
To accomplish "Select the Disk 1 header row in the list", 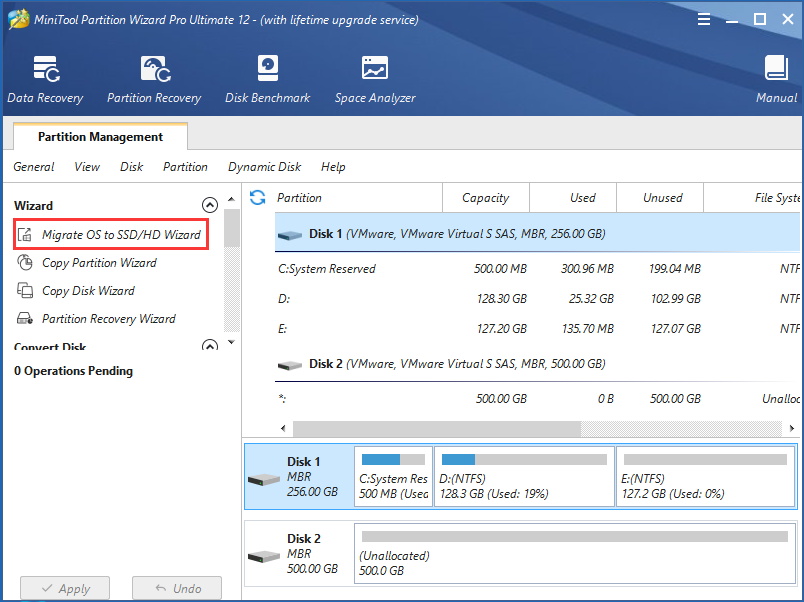I will click(x=537, y=234).
